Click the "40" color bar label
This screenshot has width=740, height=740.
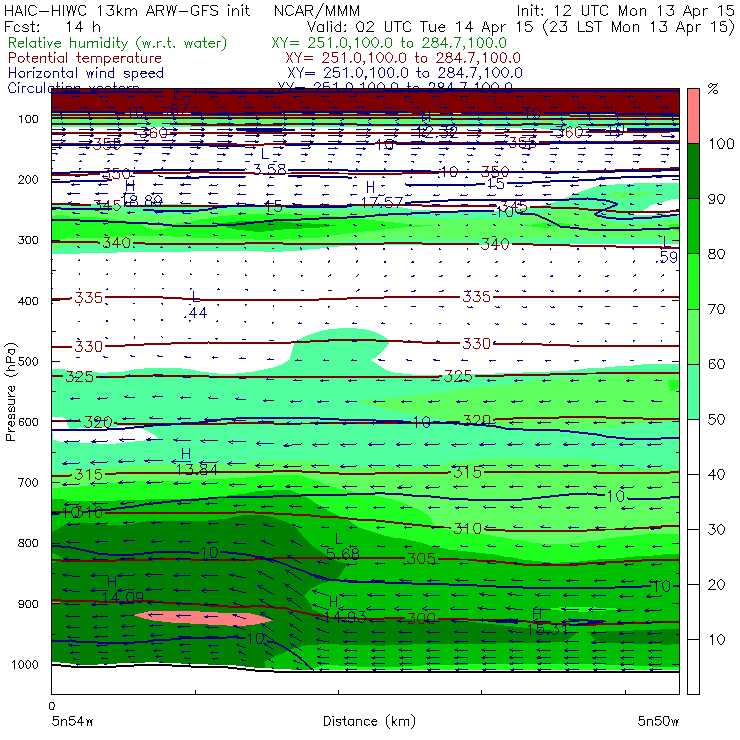click(716, 474)
